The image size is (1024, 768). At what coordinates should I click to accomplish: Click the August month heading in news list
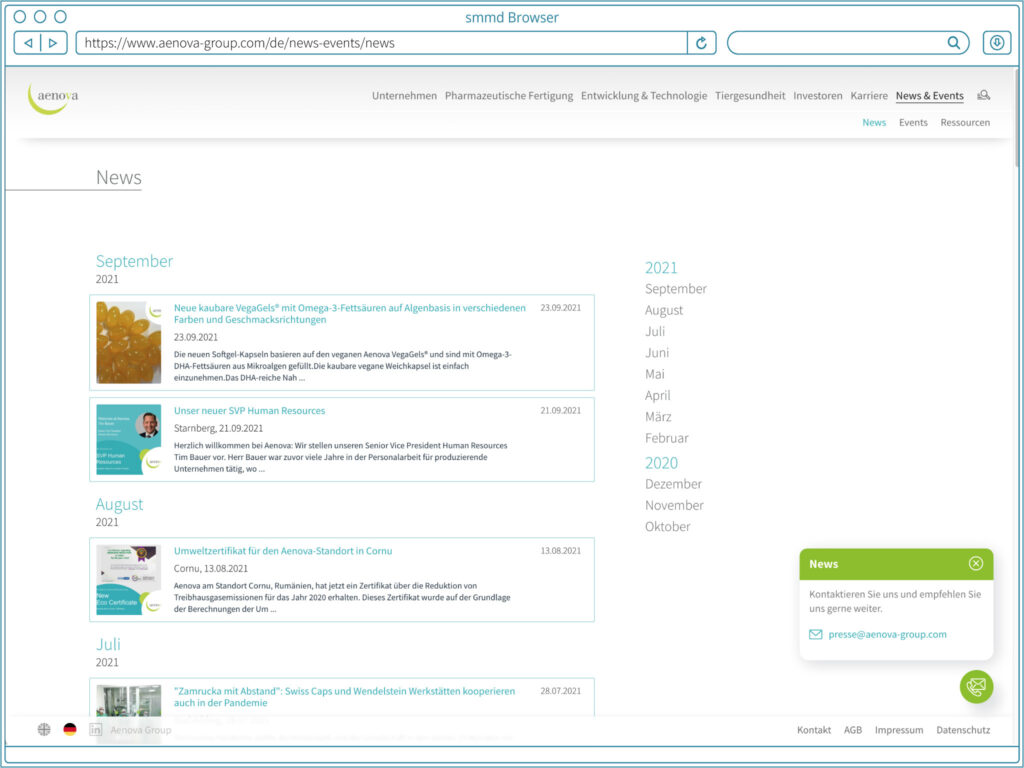(x=120, y=504)
